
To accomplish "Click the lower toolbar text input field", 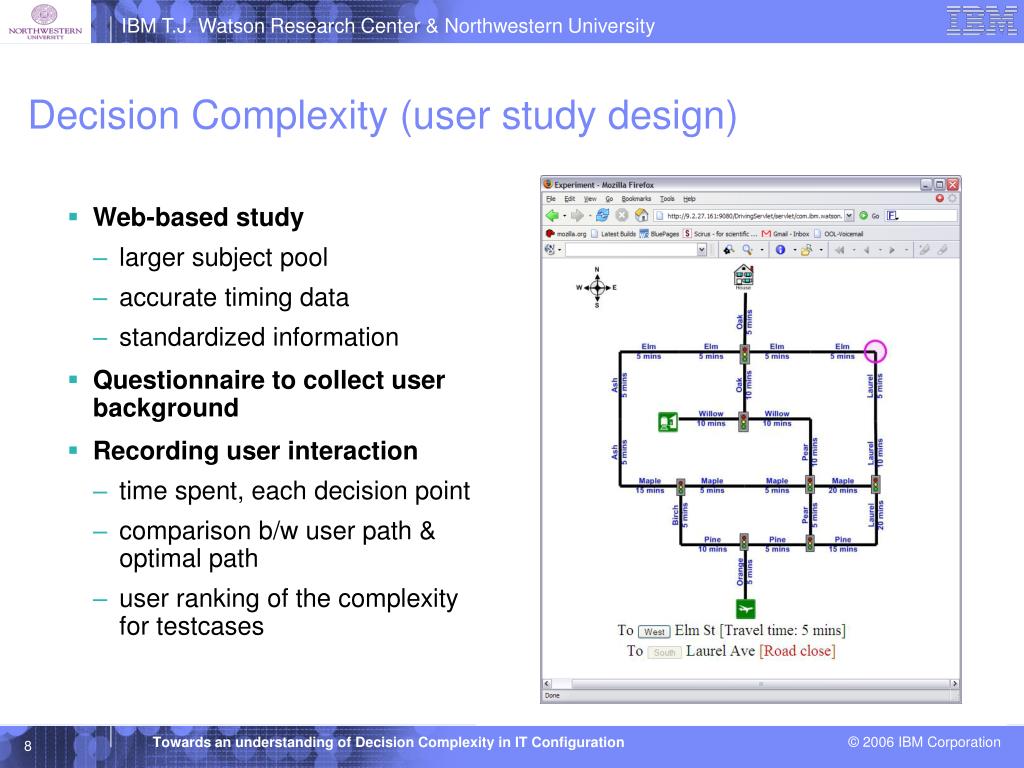I will [x=631, y=249].
